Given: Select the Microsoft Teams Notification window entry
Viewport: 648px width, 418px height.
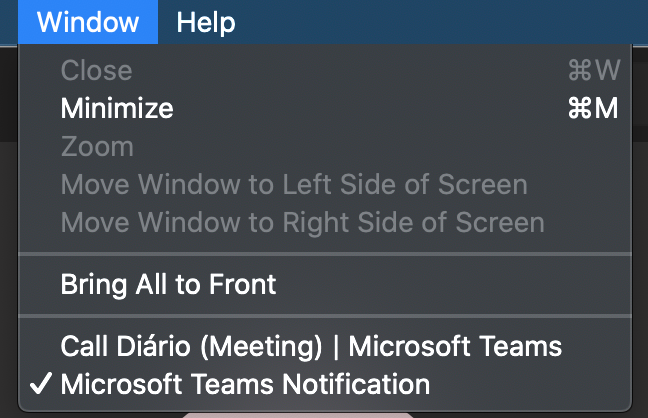Looking at the screenshot, I should tap(245, 383).
